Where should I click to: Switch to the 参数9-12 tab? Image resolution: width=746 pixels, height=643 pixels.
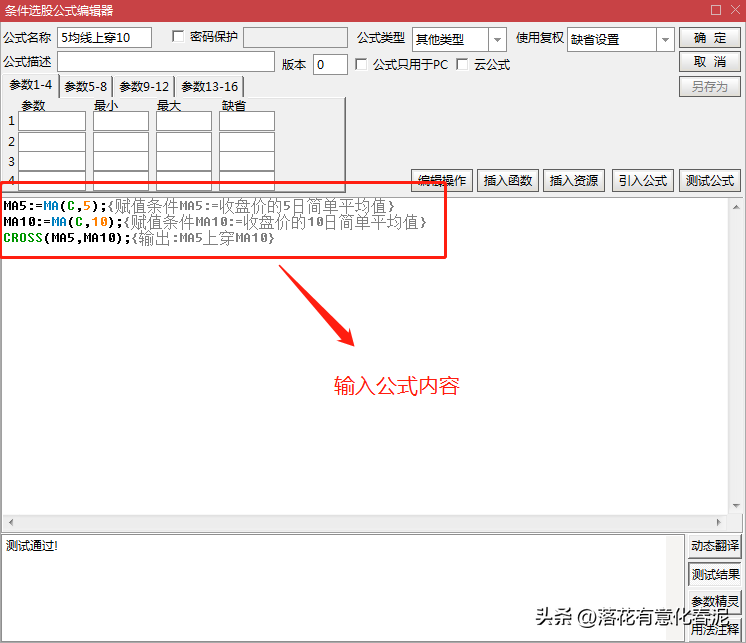[144, 87]
